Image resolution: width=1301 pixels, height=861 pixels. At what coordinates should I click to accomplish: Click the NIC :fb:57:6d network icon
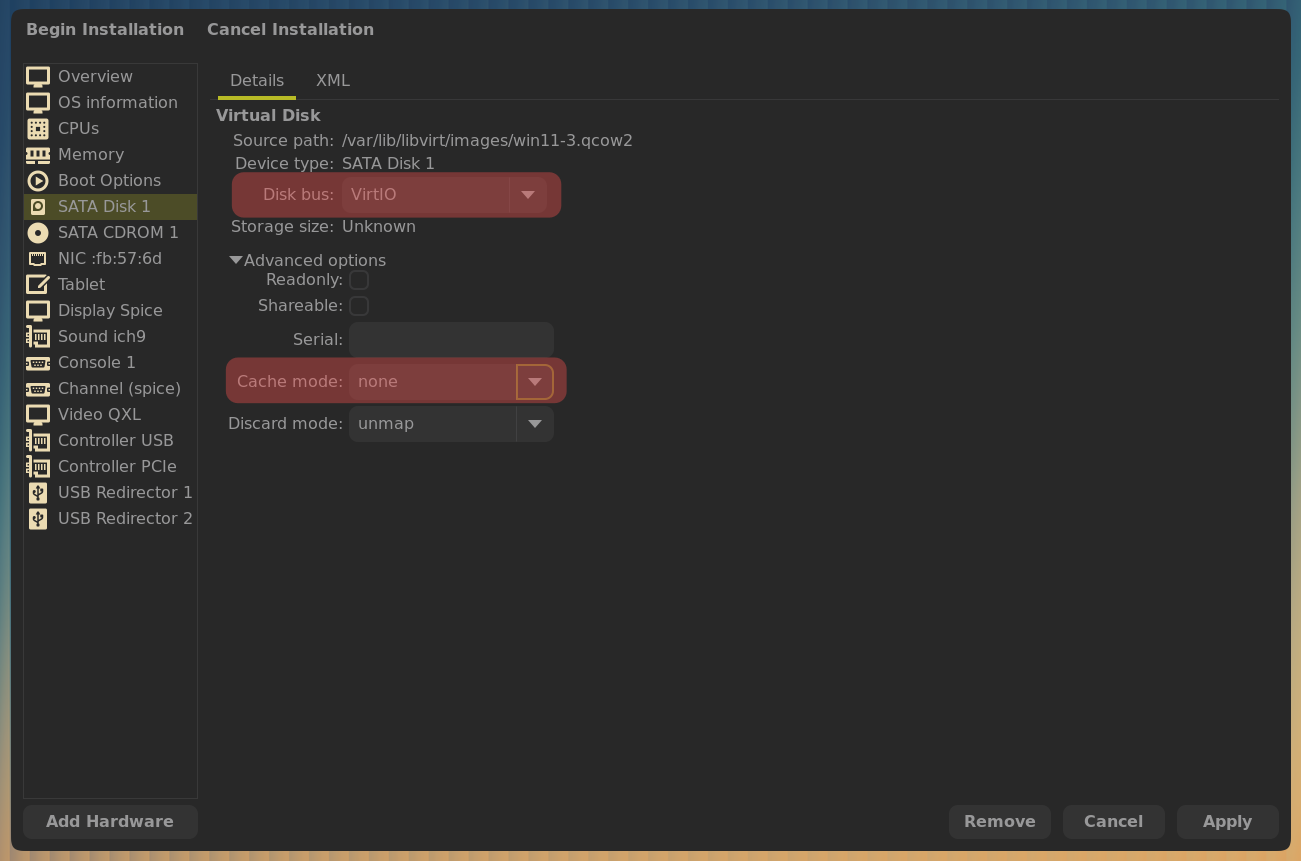click(38, 259)
